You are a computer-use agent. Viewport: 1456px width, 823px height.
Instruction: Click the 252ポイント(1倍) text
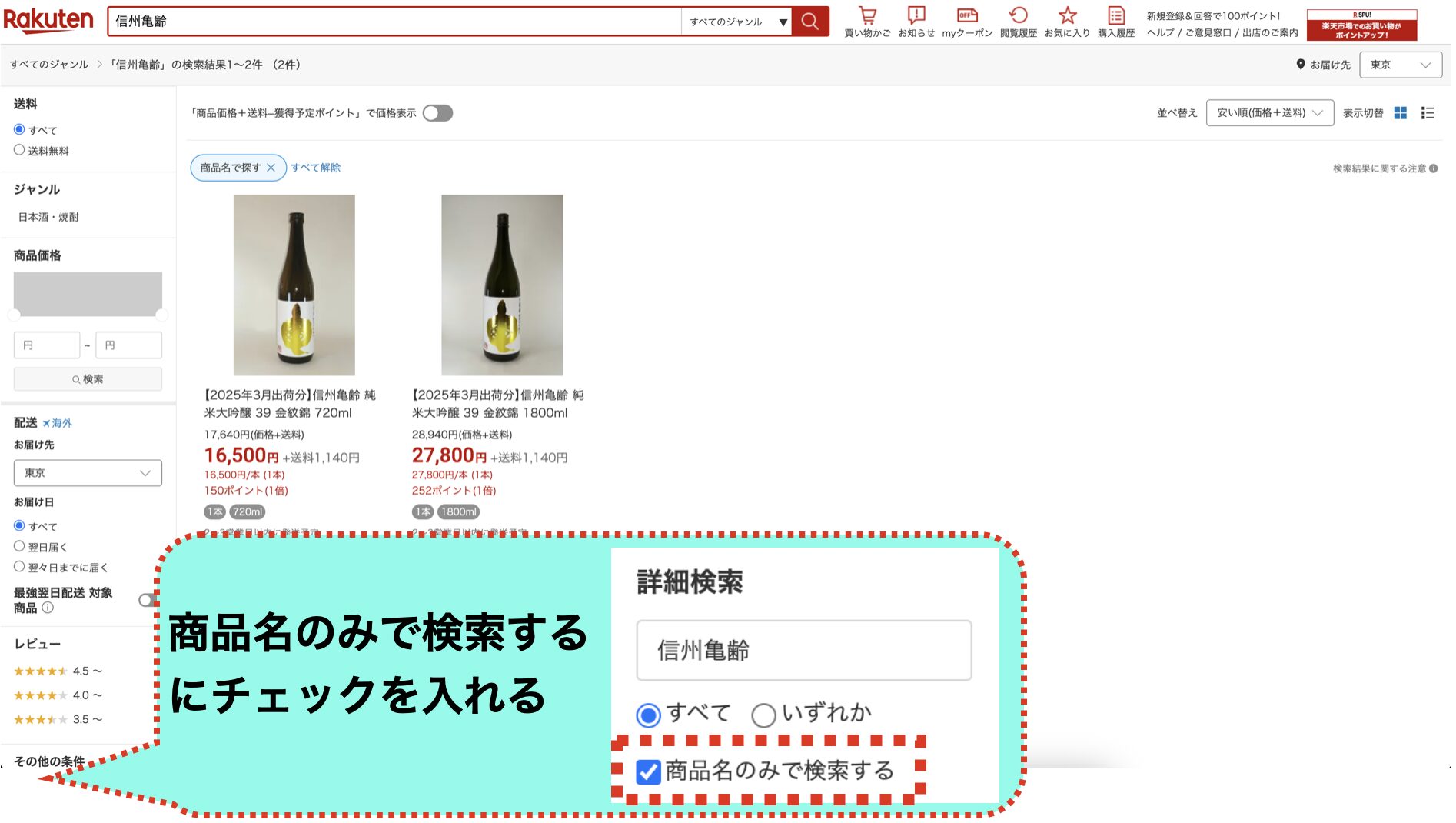click(x=454, y=491)
